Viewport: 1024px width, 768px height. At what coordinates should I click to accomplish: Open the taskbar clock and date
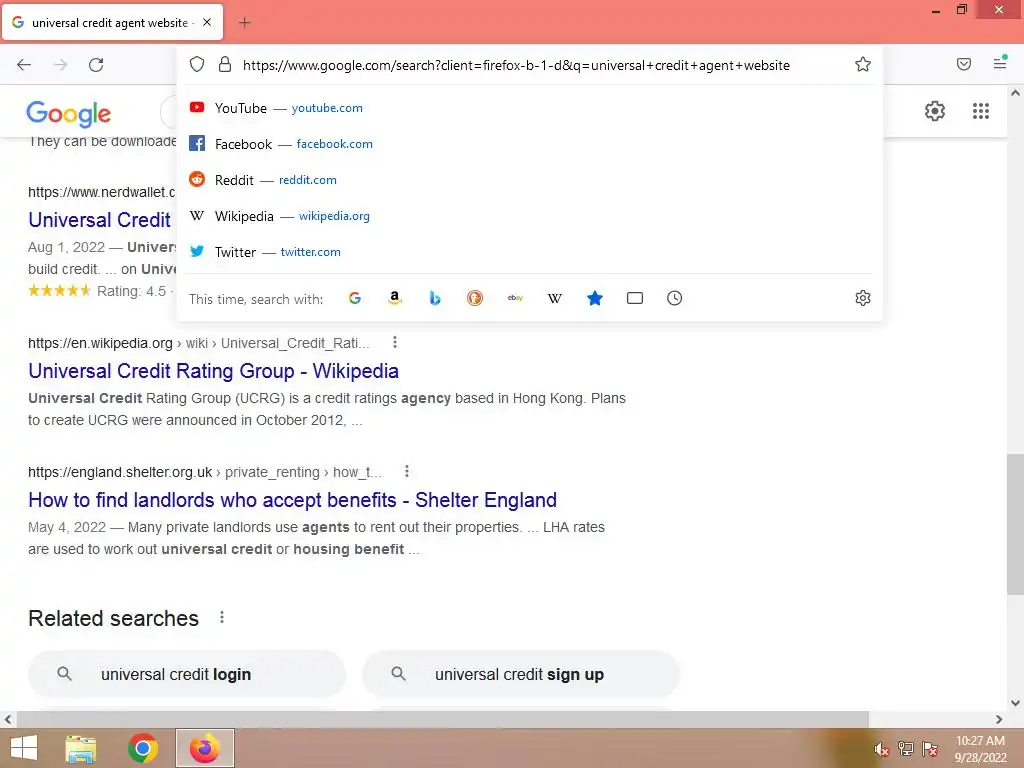[980, 749]
